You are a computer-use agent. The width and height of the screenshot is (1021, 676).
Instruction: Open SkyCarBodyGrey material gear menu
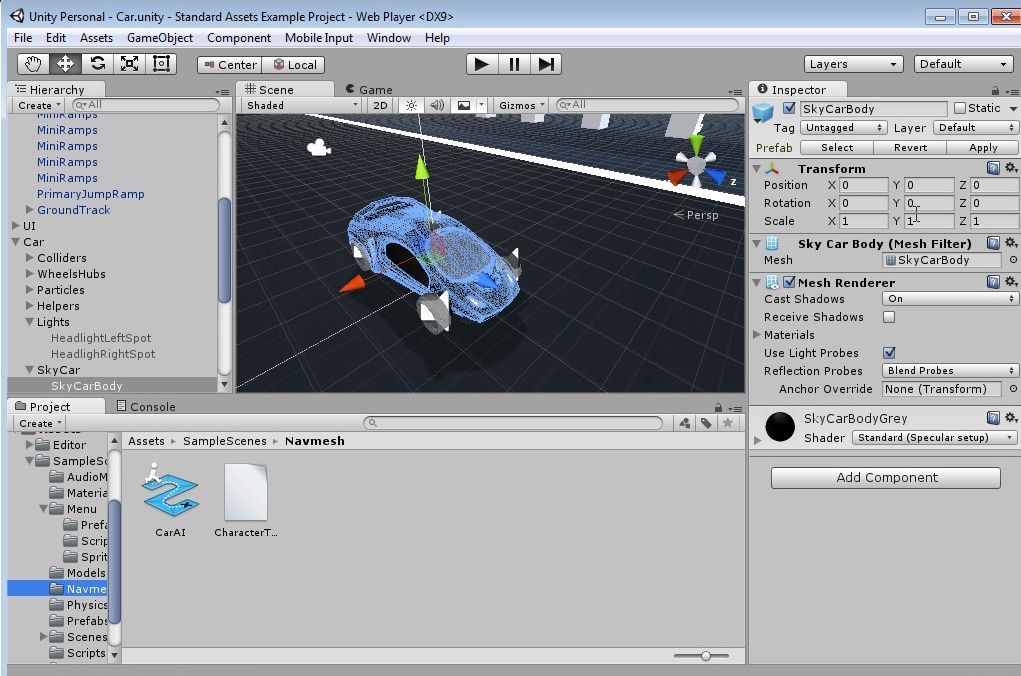click(1011, 417)
